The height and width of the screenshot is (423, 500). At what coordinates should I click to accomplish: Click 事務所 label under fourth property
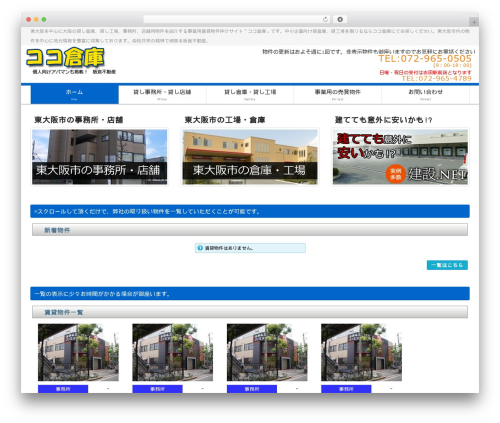(346, 389)
